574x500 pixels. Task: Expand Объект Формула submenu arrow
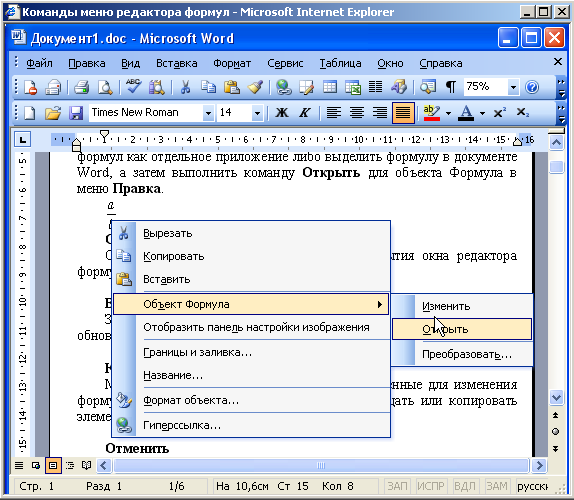click(380, 304)
